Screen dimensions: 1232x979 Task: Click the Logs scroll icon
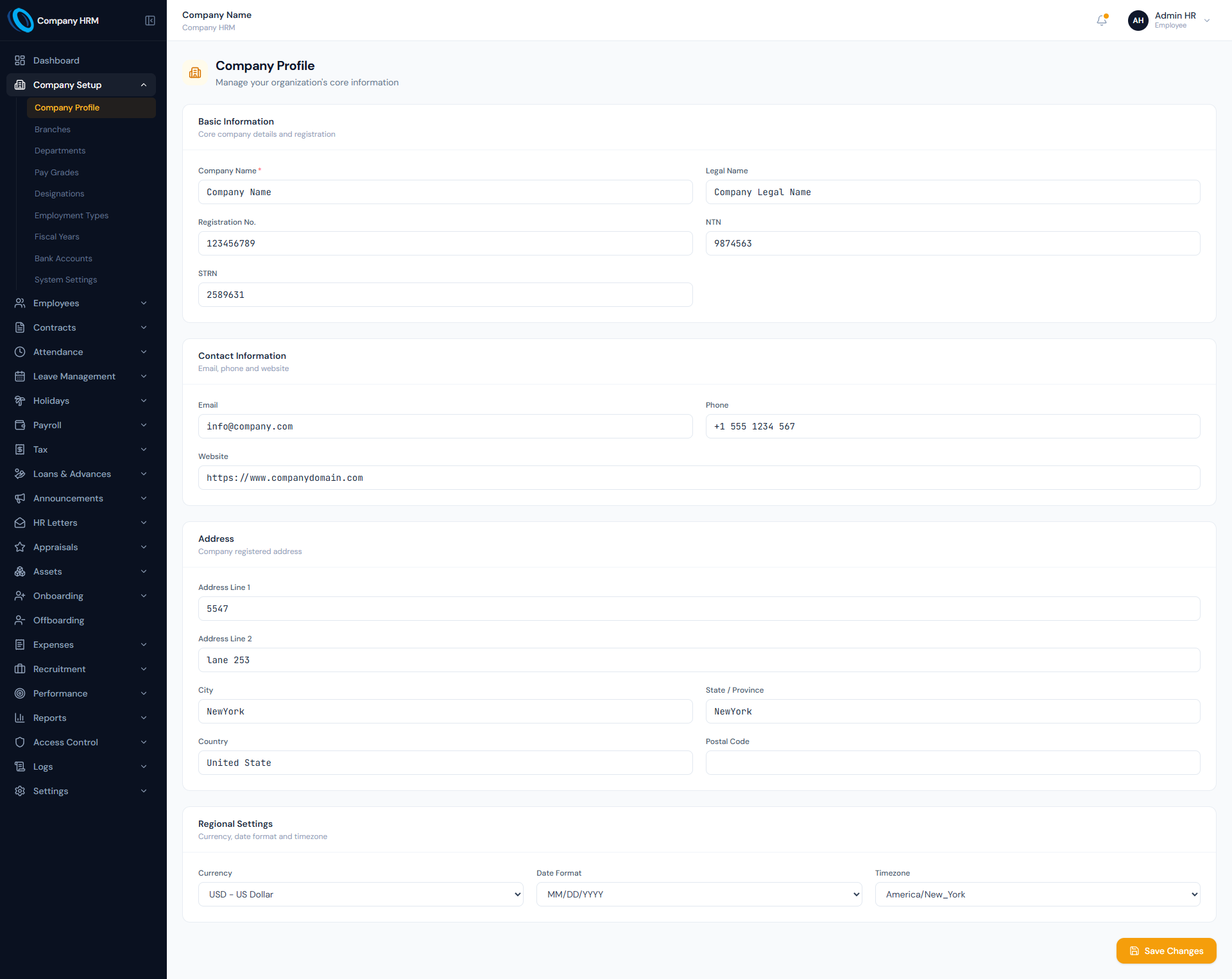click(20, 767)
